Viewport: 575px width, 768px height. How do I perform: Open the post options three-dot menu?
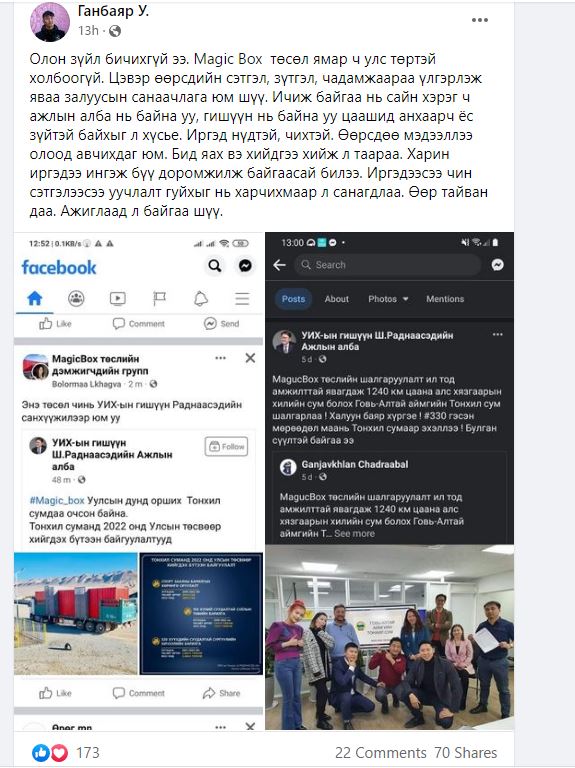pos(479,20)
